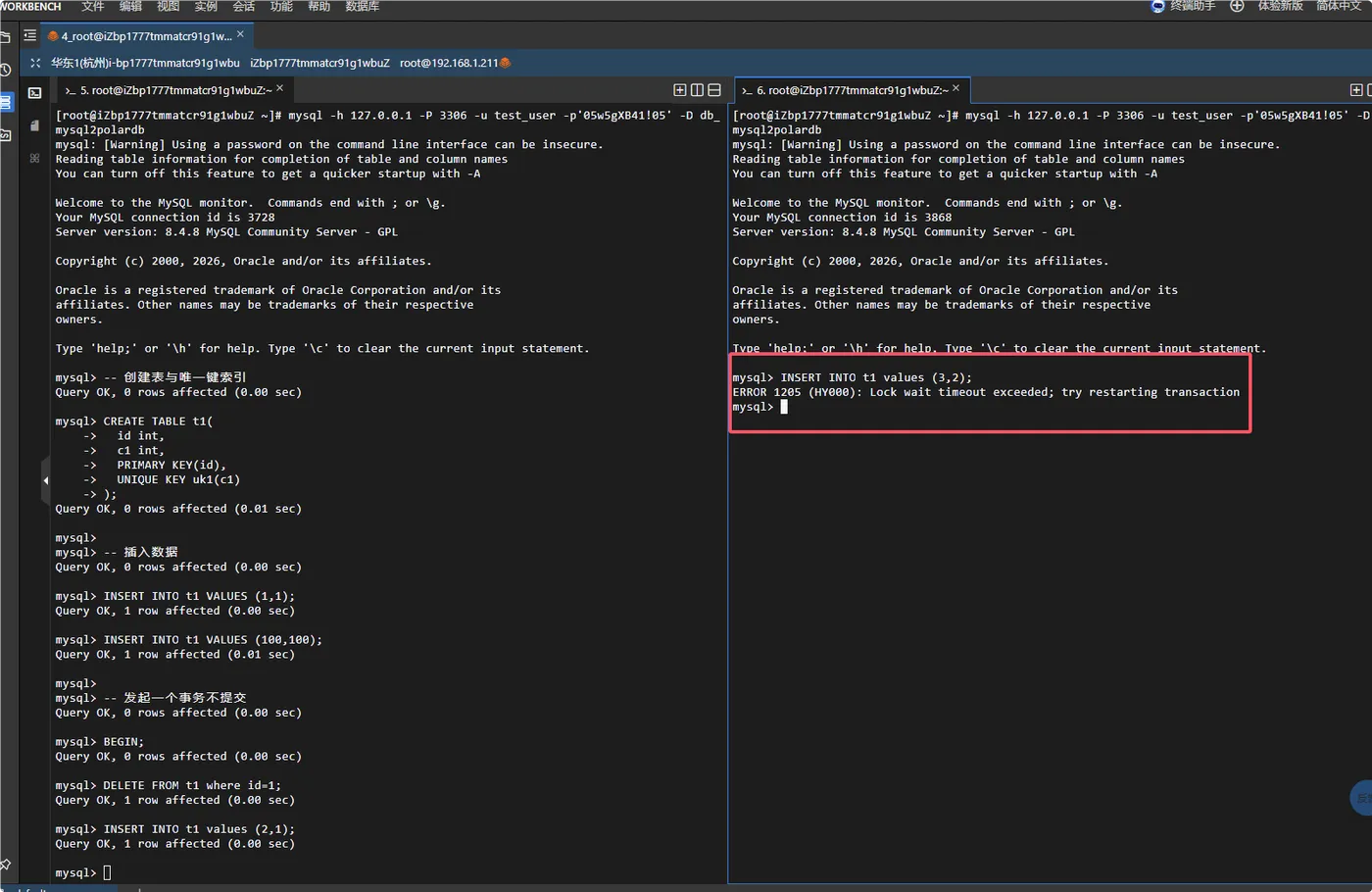
Task: Click the connection id 3868 line
Action: point(842,218)
